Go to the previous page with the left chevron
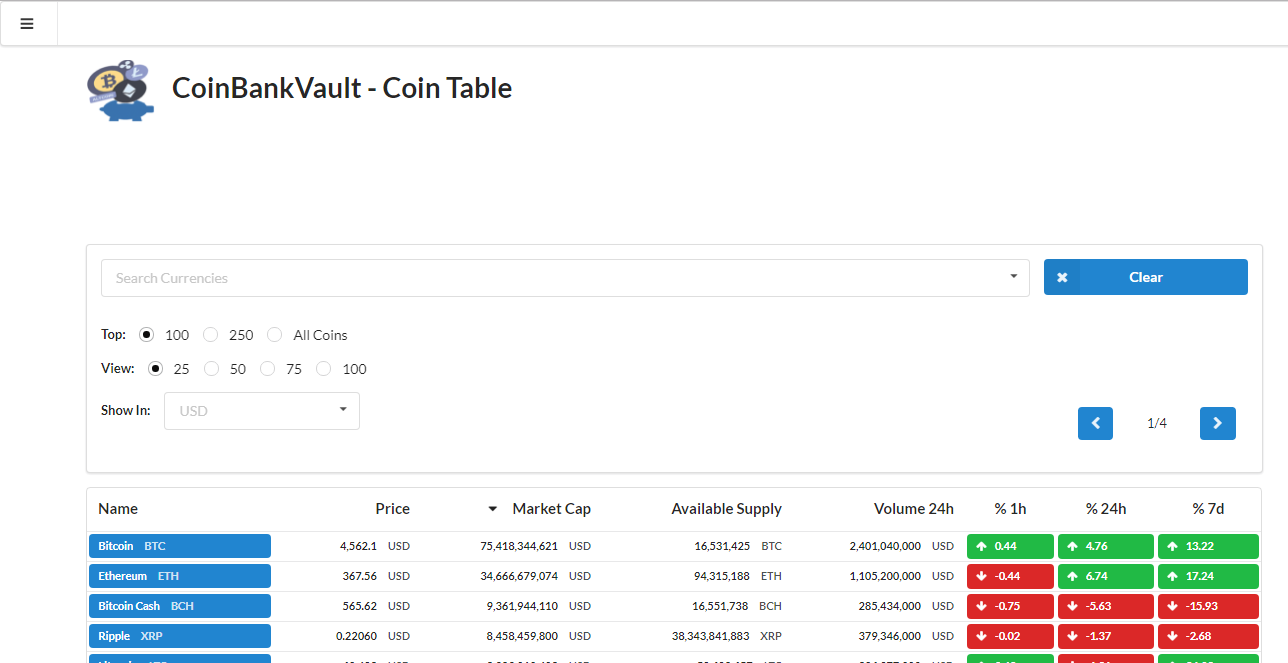Screen dimensions: 1288x663 1094,423
